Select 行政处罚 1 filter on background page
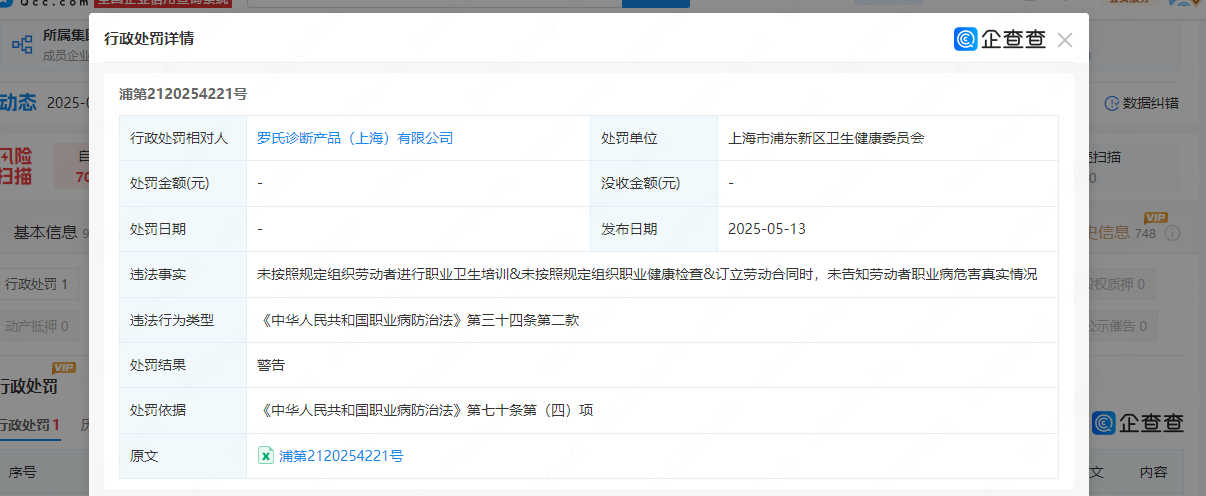Viewport: 1206px width, 496px height. tap(37, 284)
